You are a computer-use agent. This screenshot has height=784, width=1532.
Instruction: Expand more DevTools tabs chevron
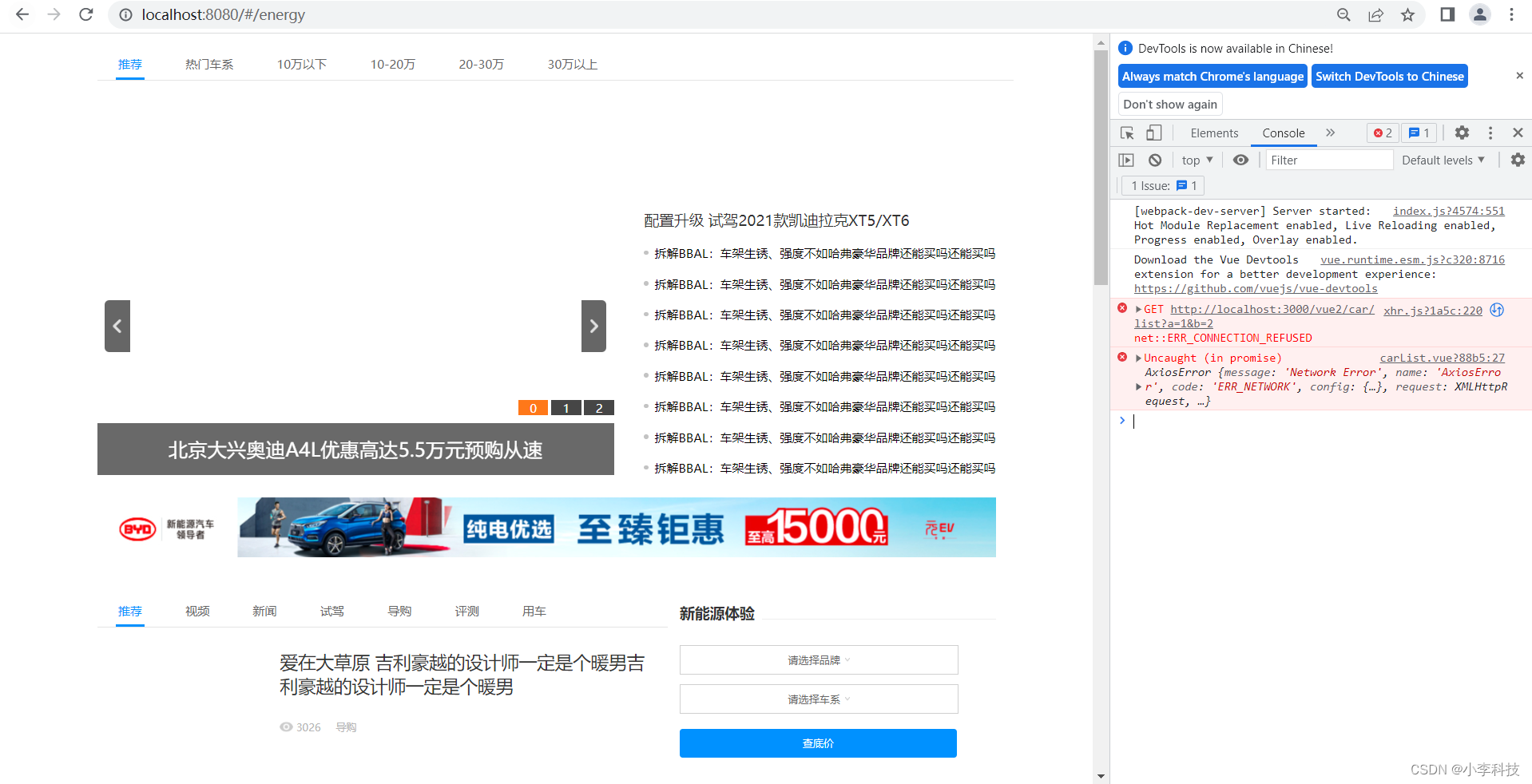pyautogui.click(x=1330, y=133)
